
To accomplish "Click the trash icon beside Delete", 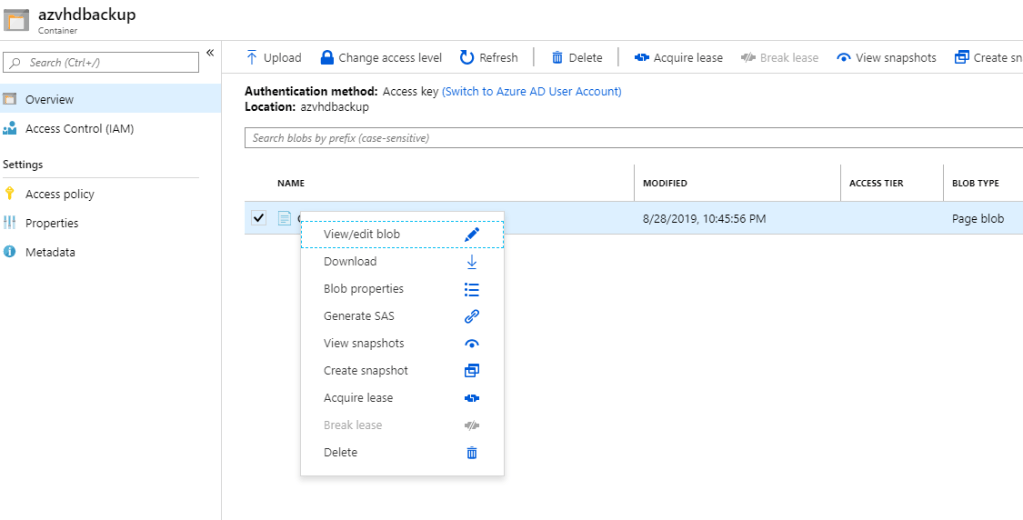I will click(472, 453).
